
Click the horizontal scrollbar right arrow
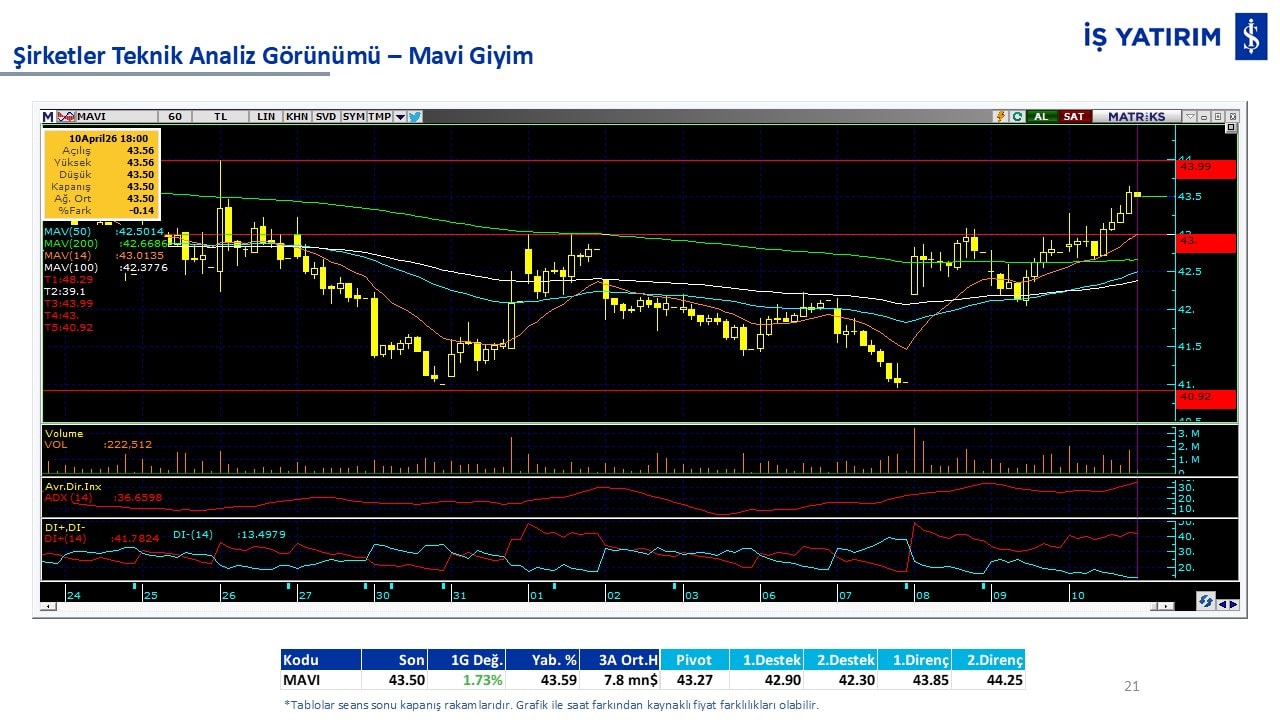pos(1165,606)
